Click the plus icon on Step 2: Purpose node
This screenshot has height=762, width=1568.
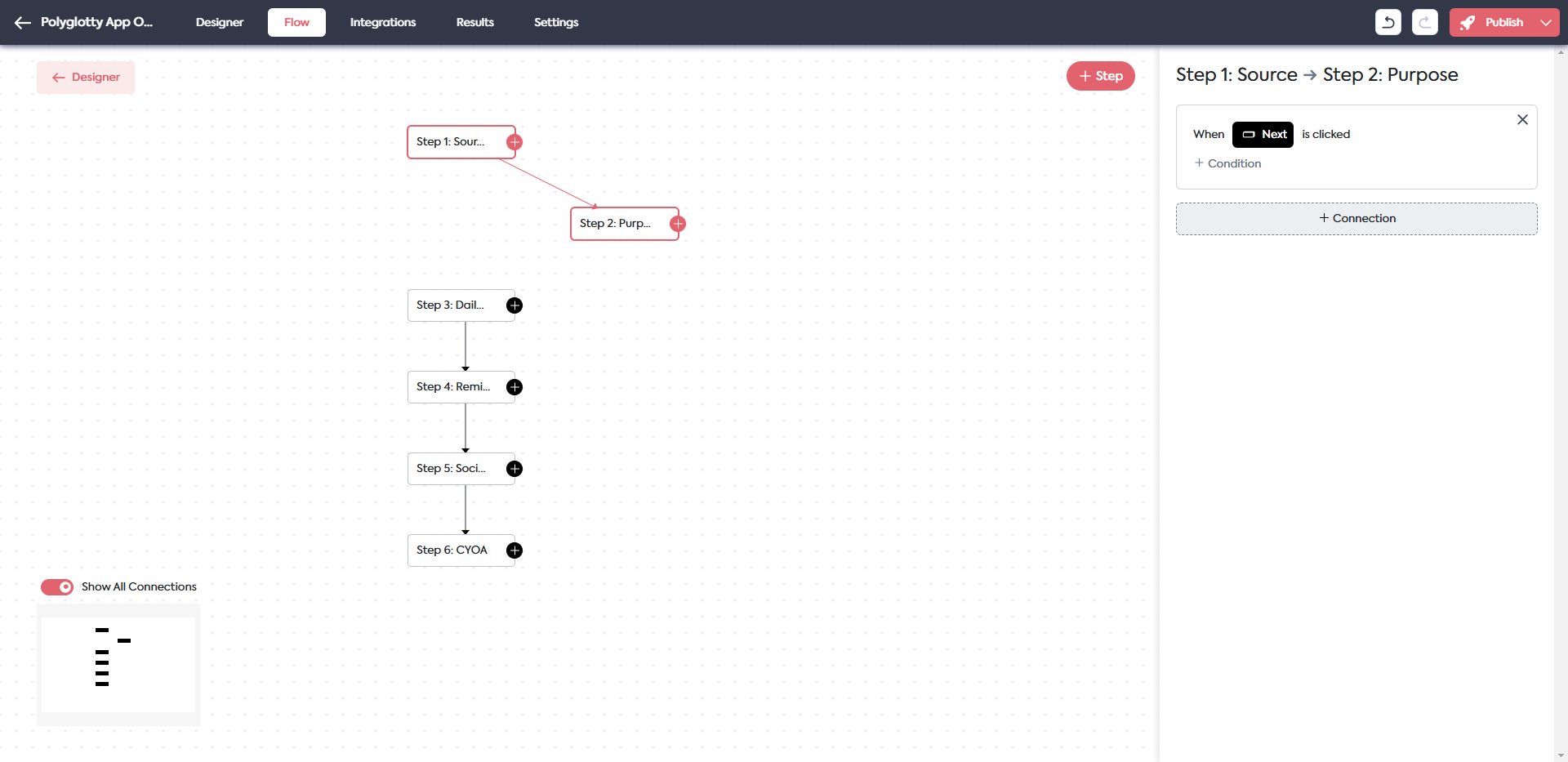click(678, 223)
